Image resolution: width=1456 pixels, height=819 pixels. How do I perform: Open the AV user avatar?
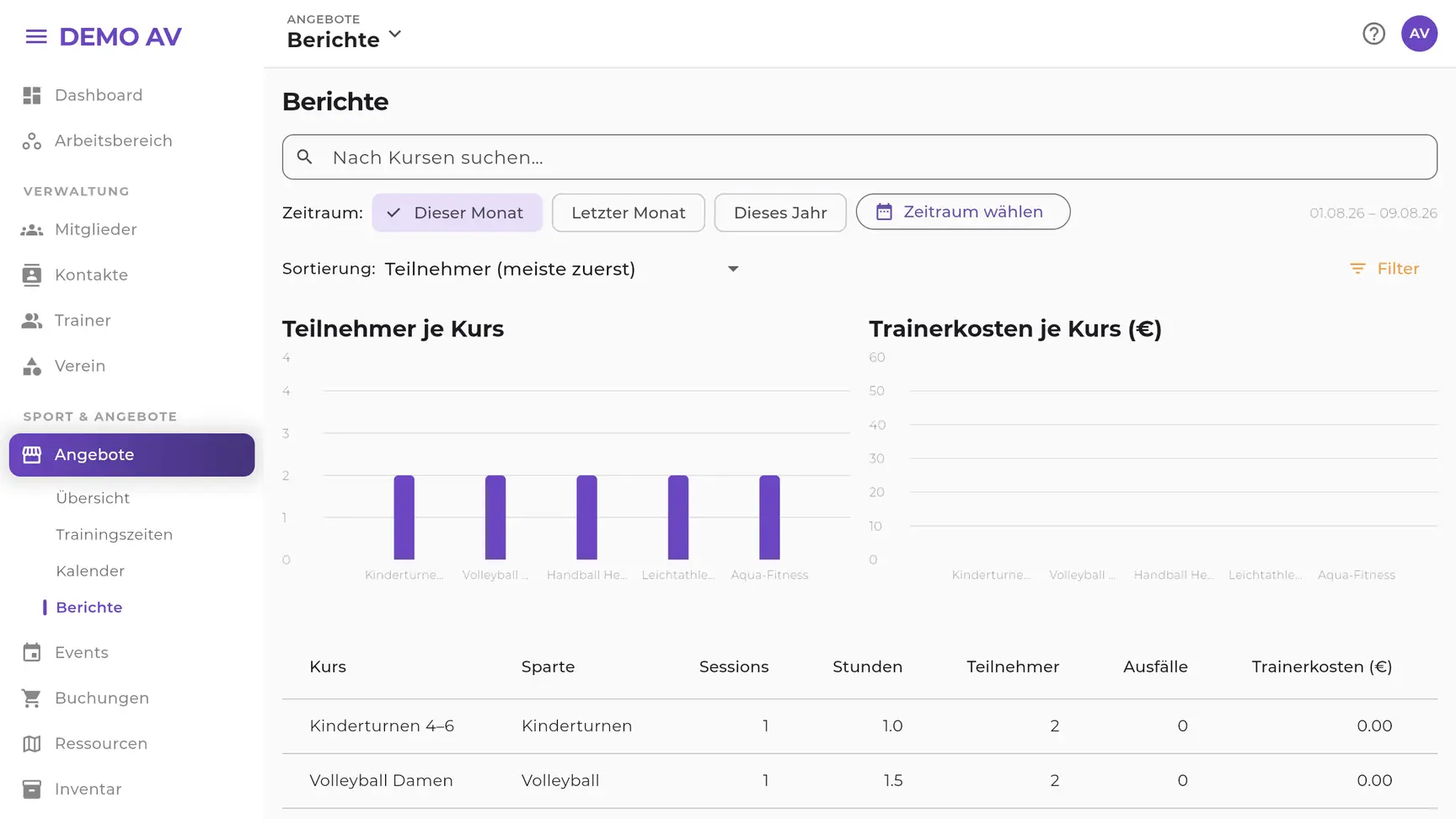click(x=1419, y=34)
